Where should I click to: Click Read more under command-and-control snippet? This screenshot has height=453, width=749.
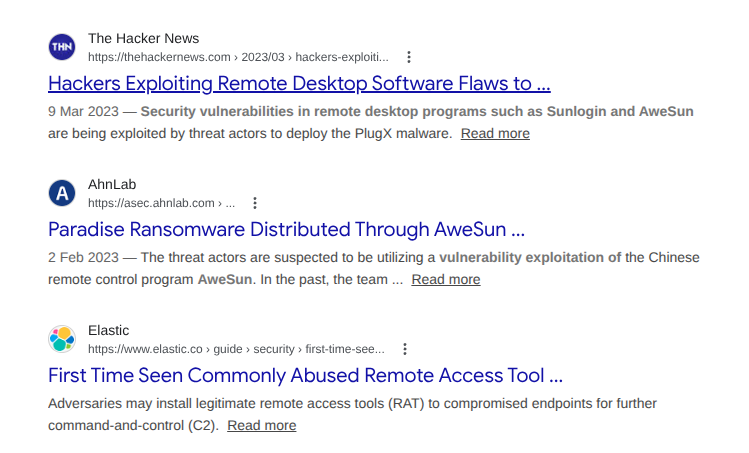tap(262, 425)
